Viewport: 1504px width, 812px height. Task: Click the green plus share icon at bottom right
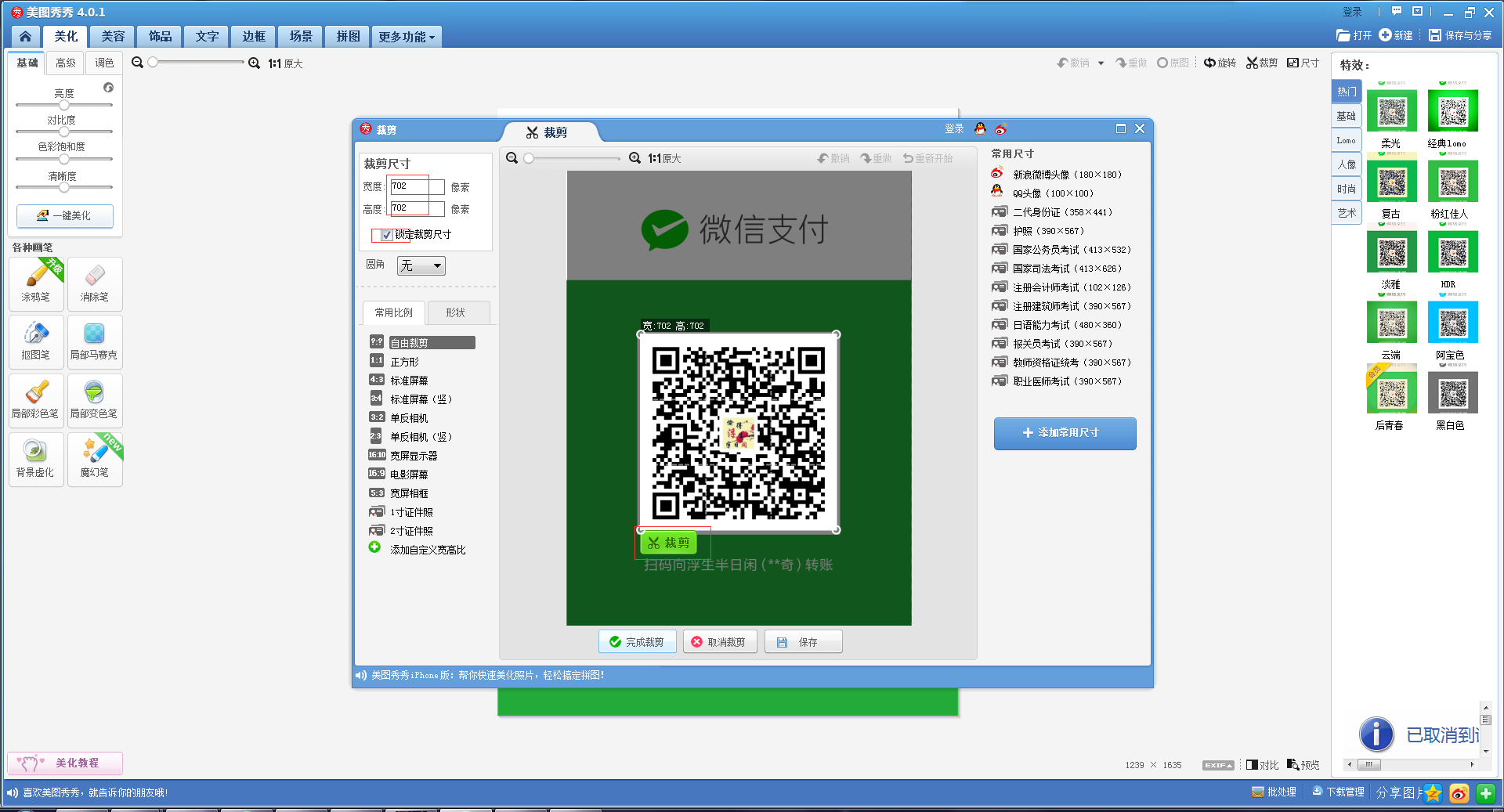(1486, 793)
